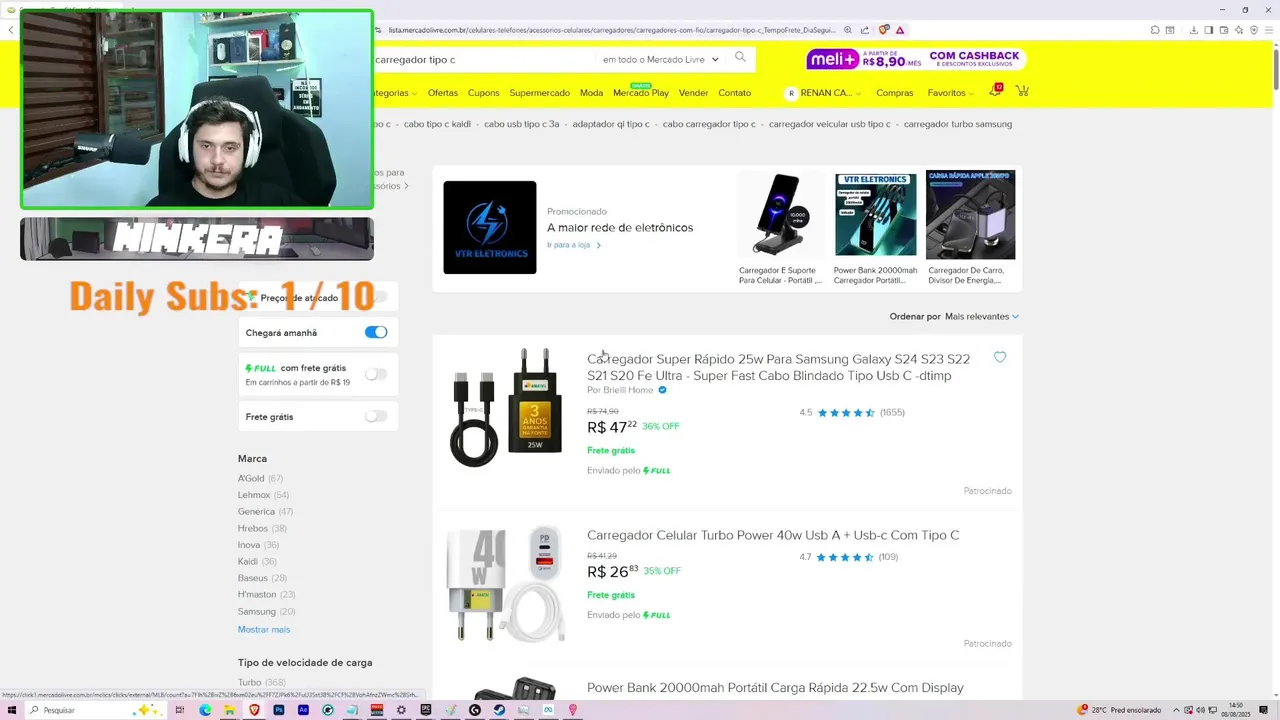This screenshot has height=720, width=1280.
Task: Open the Vender menu item
Action: (693, 93)
